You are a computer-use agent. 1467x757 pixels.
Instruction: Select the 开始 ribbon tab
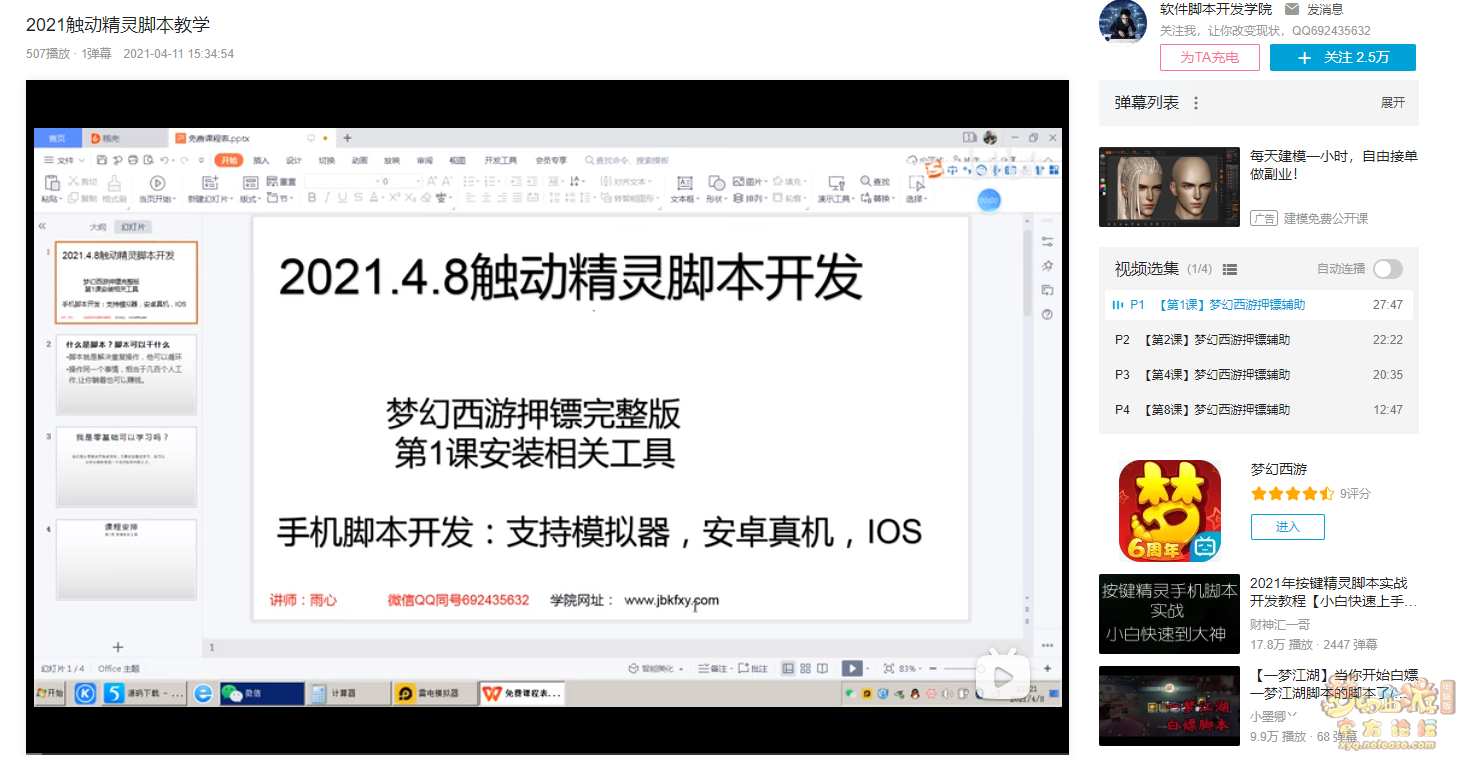[230, 160]
